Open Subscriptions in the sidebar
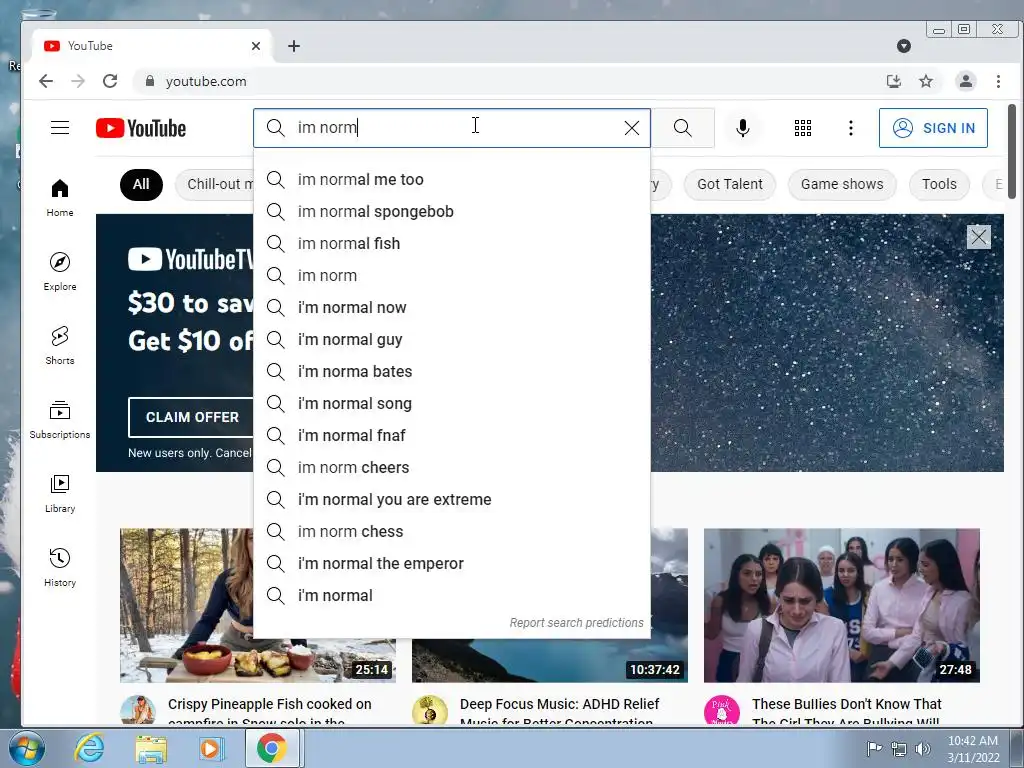Screen dimensions: 1024x768 [x=60, y=419]
